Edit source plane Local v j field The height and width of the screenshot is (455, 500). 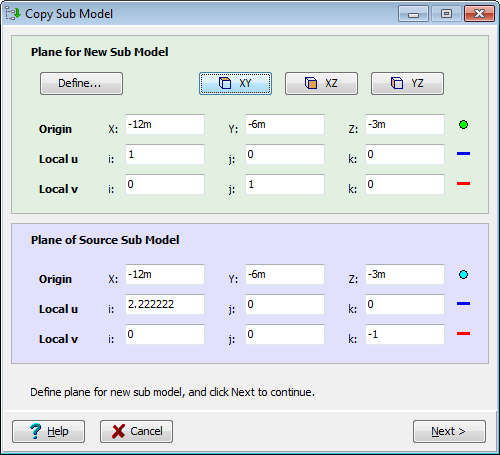pyautogui.click(x=285, y=334)
